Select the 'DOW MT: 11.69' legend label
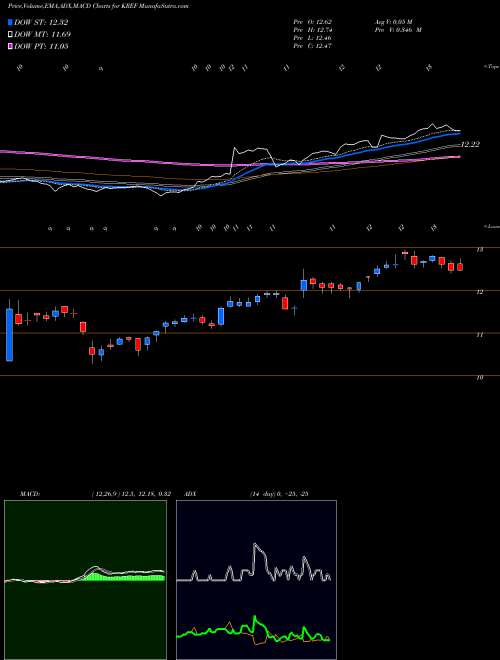Screen dimensions: 500x660 (x=42, y=35)
